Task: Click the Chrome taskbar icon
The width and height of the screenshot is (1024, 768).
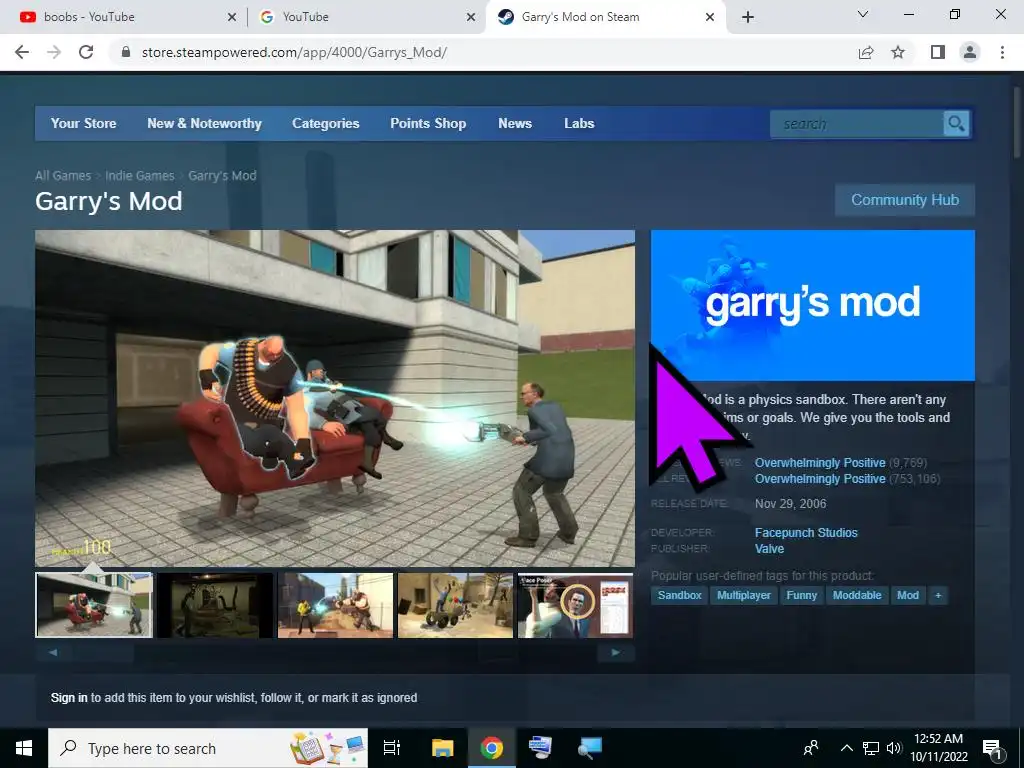Action: click(492, 748)
